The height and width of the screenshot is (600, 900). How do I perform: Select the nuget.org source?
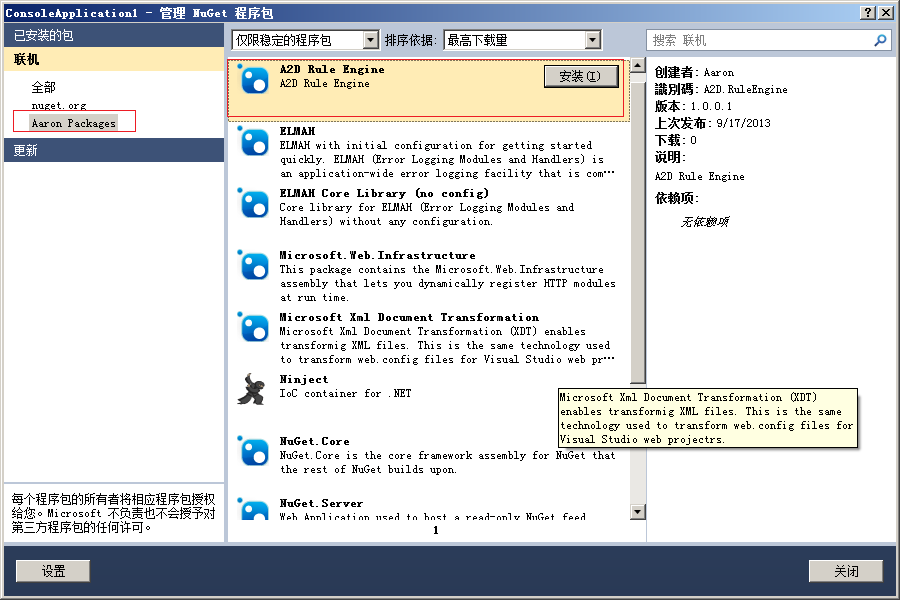click(59, 106)
